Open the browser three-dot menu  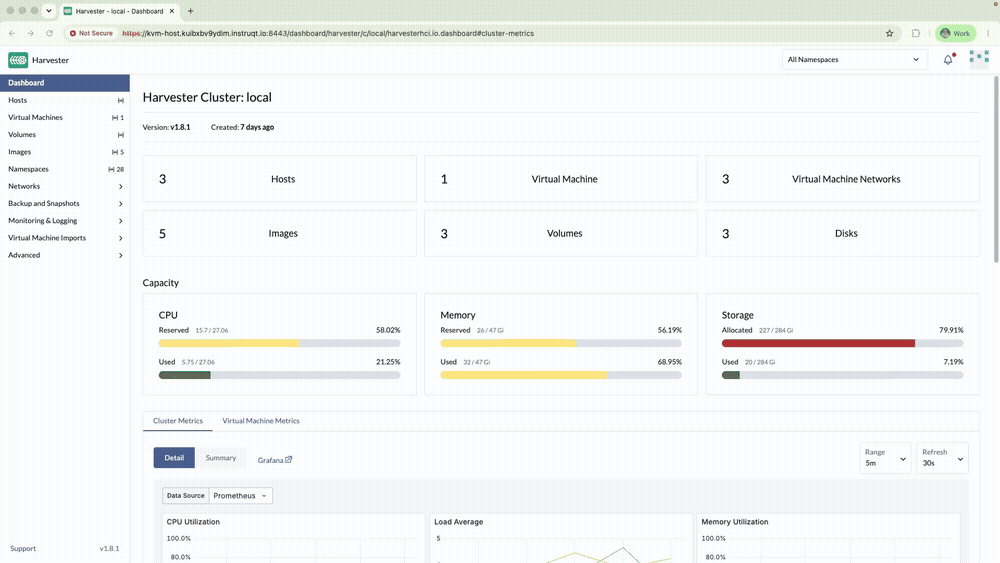(x=989, y=33)
